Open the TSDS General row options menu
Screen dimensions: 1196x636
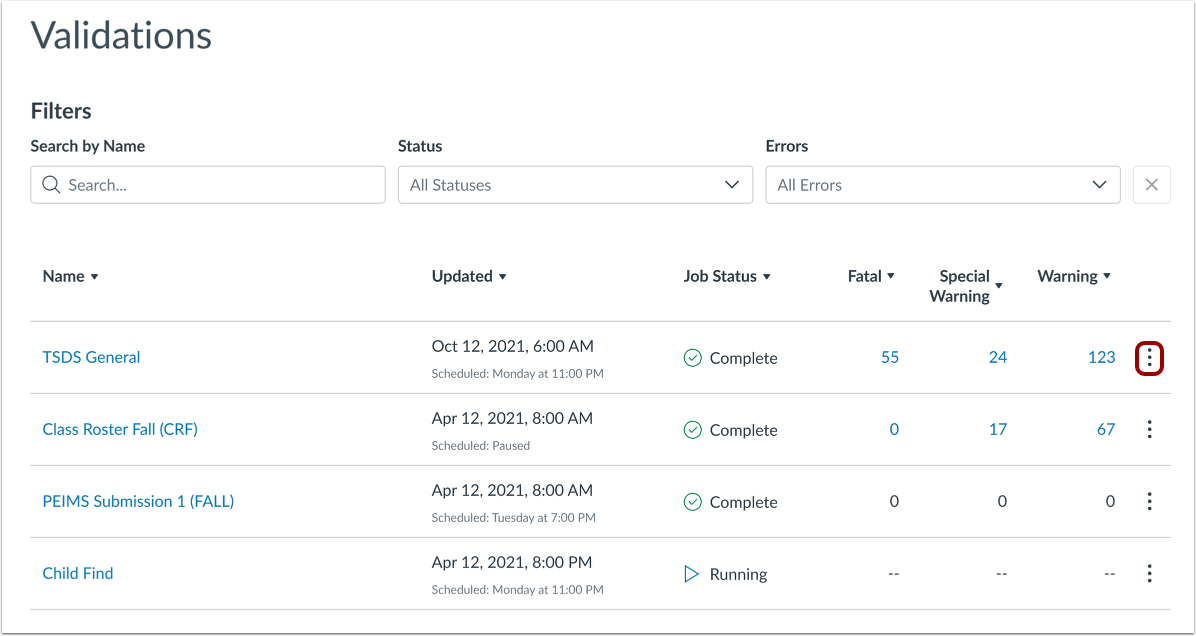(1149, 357)
